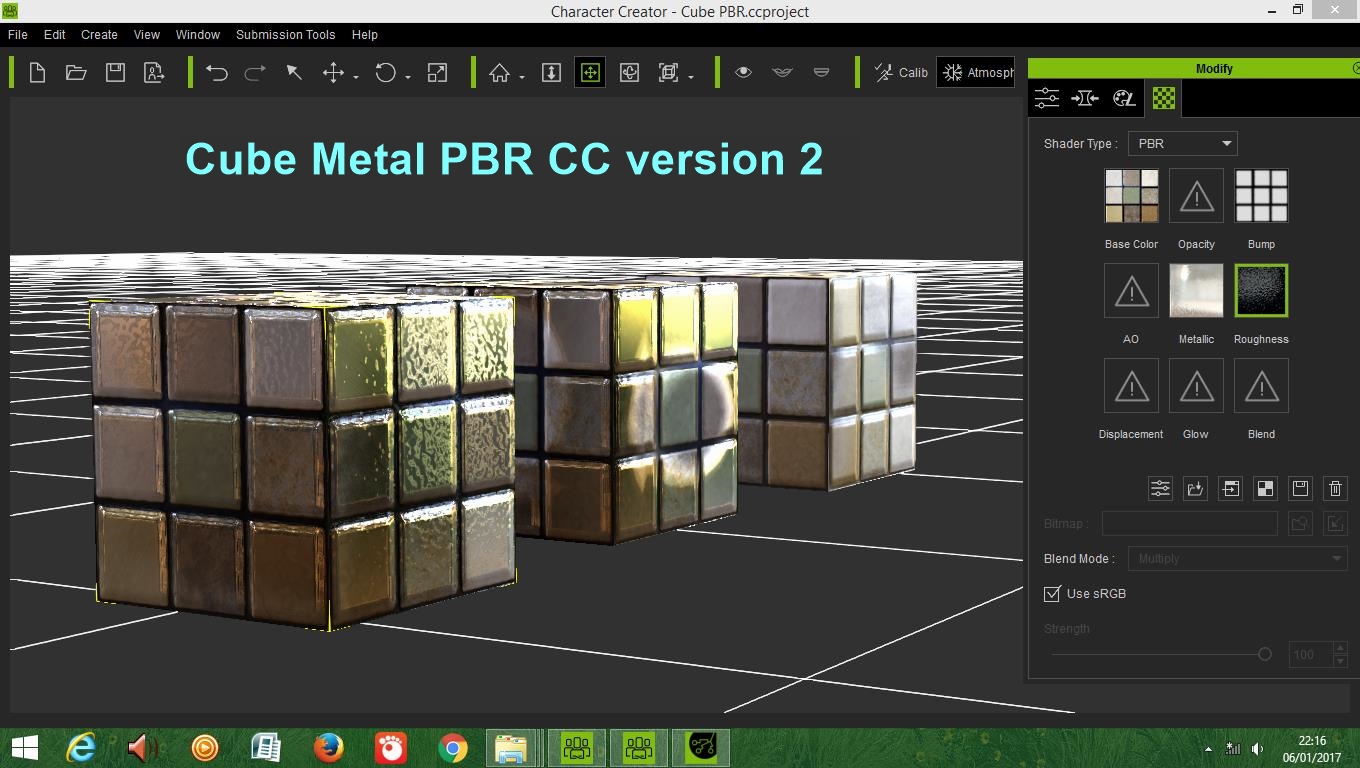Open the Create menu
The width and height of the screenshot is (1360, 768).
(99, 34)
